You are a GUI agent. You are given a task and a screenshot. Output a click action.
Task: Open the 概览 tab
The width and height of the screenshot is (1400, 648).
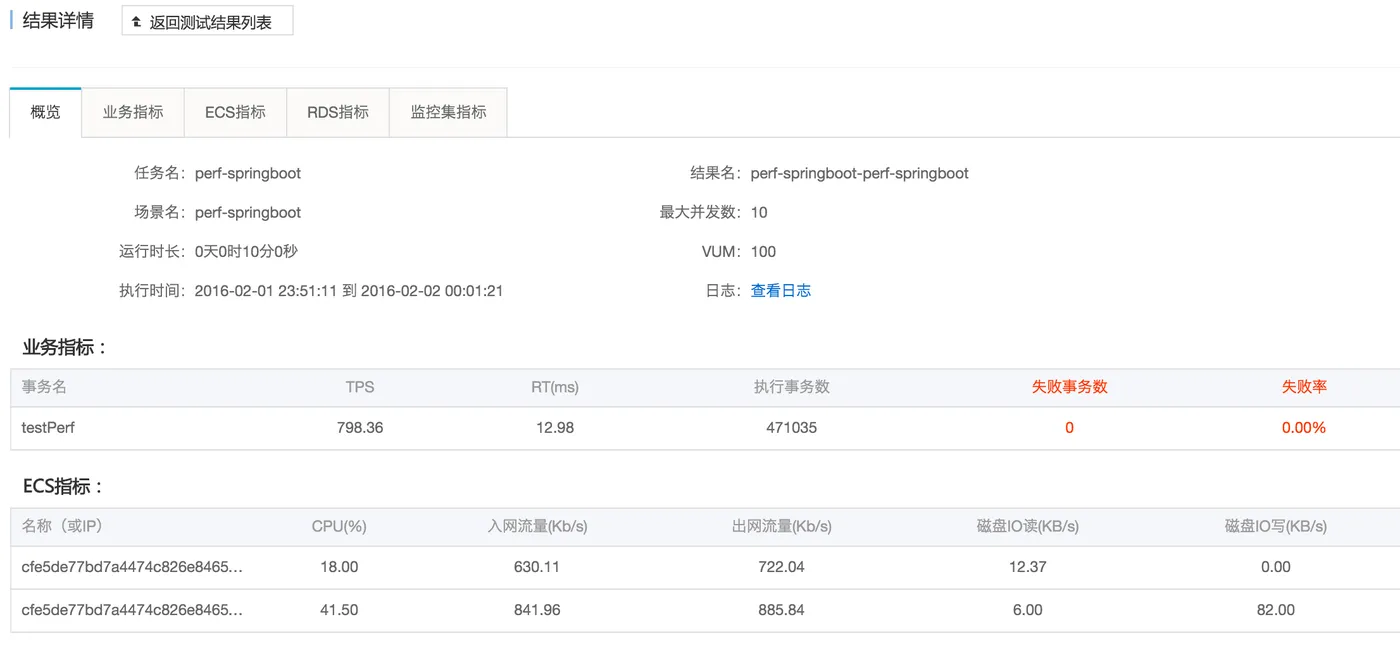click(46, 112)
